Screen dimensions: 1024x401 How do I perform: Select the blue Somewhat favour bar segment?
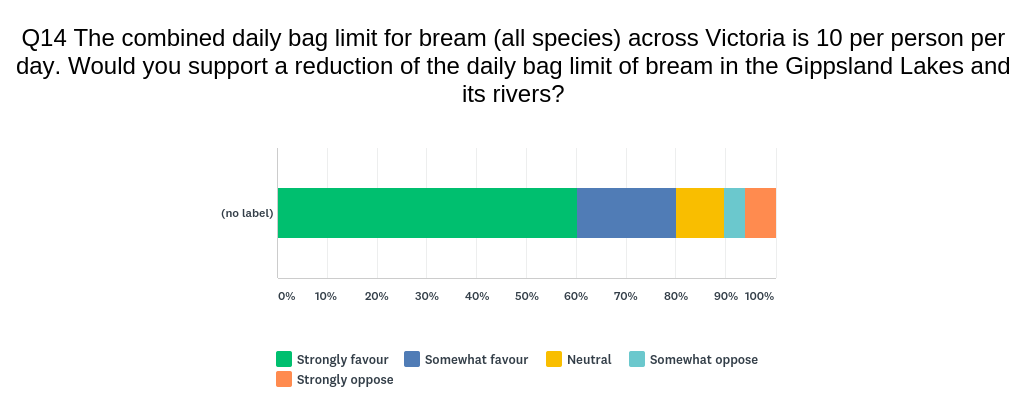(x=626, y=213)
